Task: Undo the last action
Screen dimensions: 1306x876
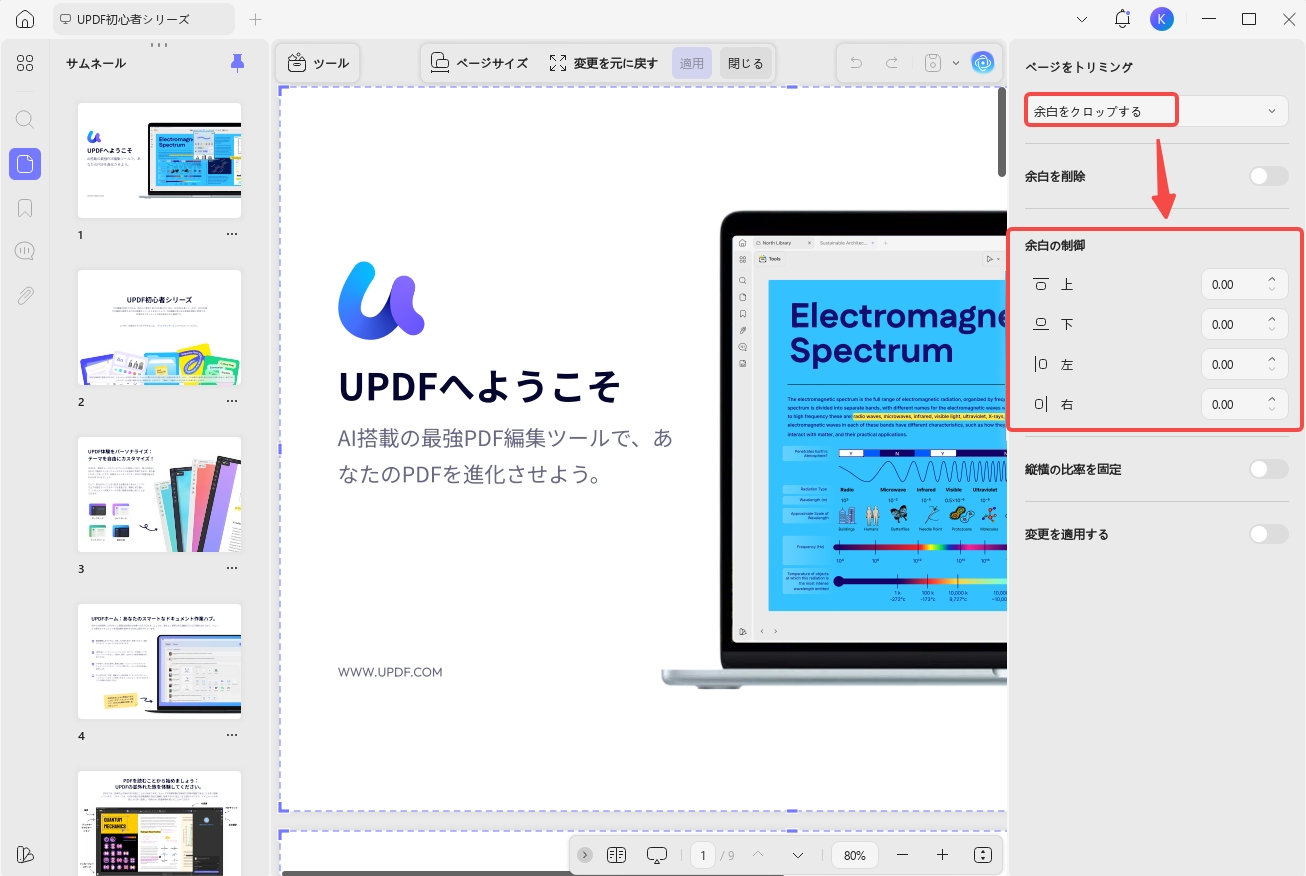Action: pyautogui.click(x=856, y=63)
